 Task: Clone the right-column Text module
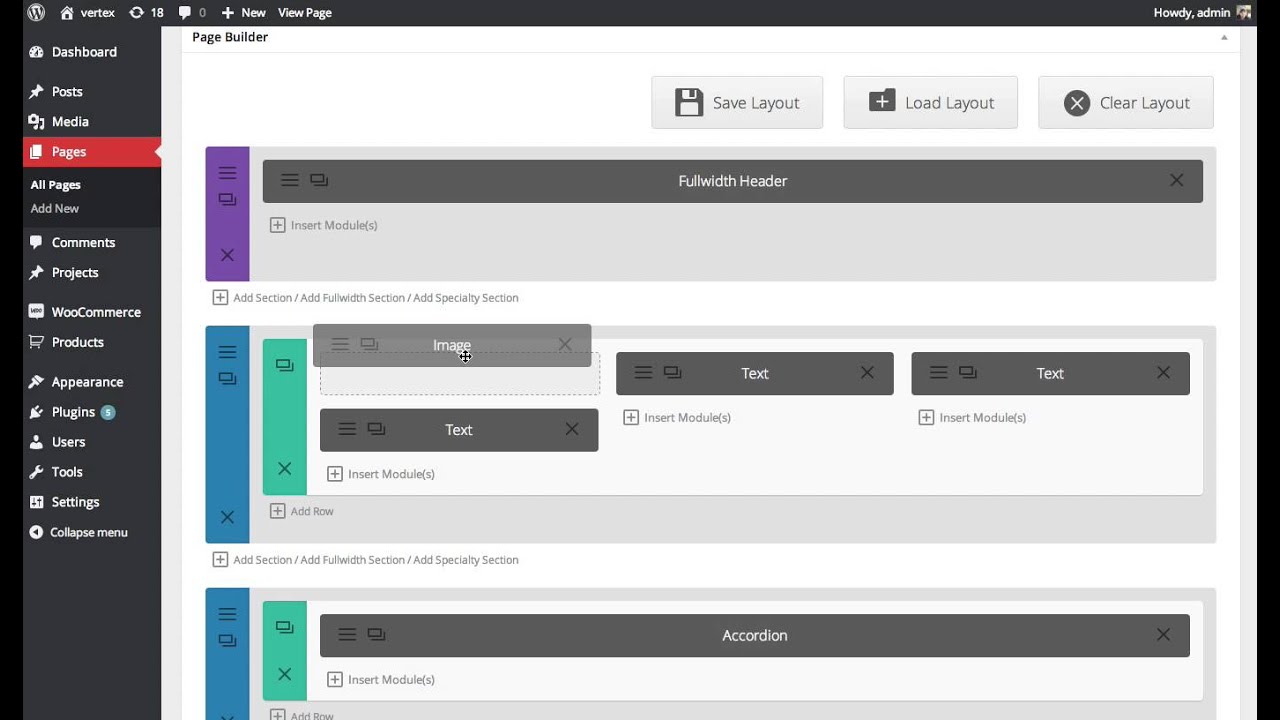click(967, 373)
